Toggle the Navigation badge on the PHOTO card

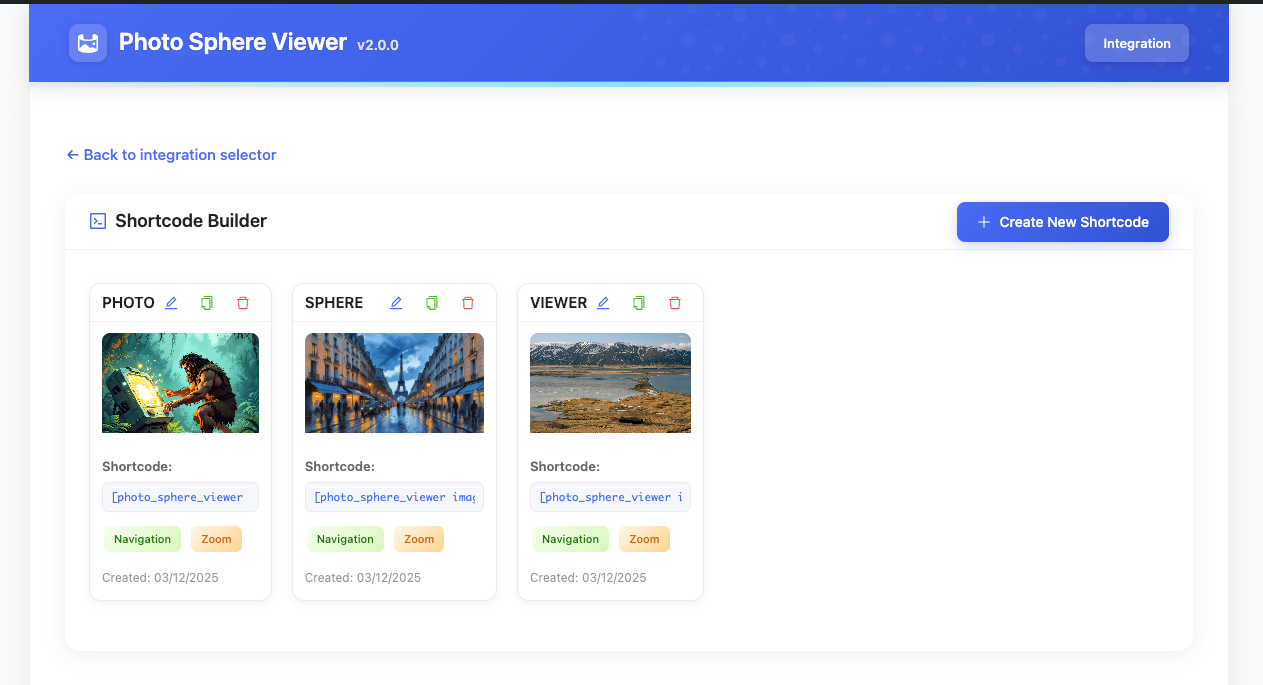142,539
